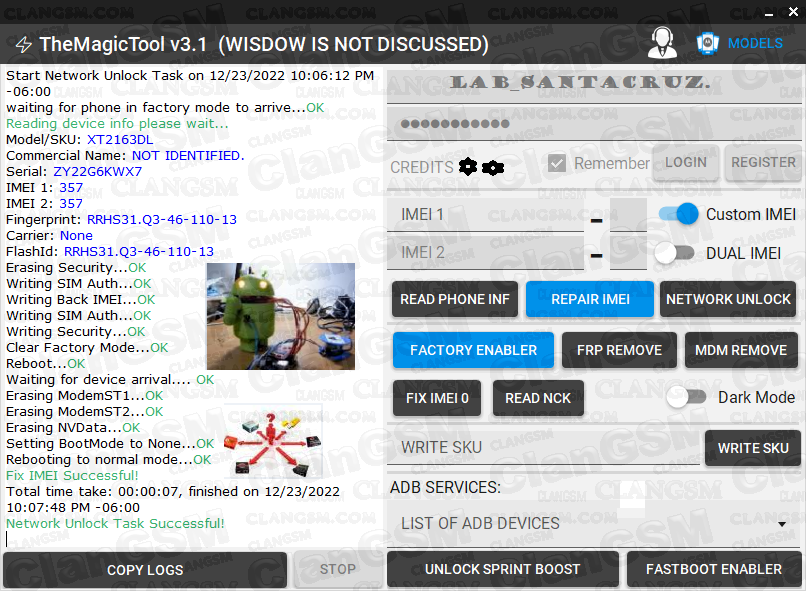Screen dimensions: 806x591
Task: Click FASTBOOT ENABLER button
Action: [713, 569]
